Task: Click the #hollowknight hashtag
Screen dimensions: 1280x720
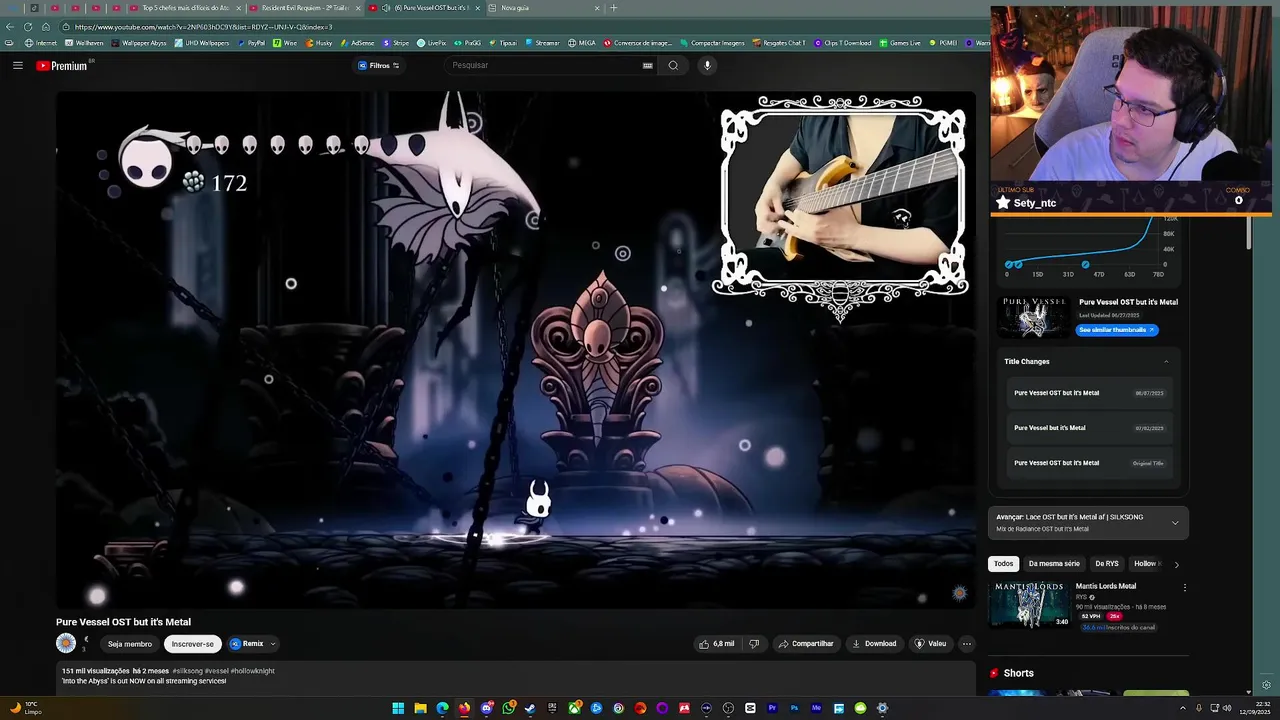Action: click(252, 671)
